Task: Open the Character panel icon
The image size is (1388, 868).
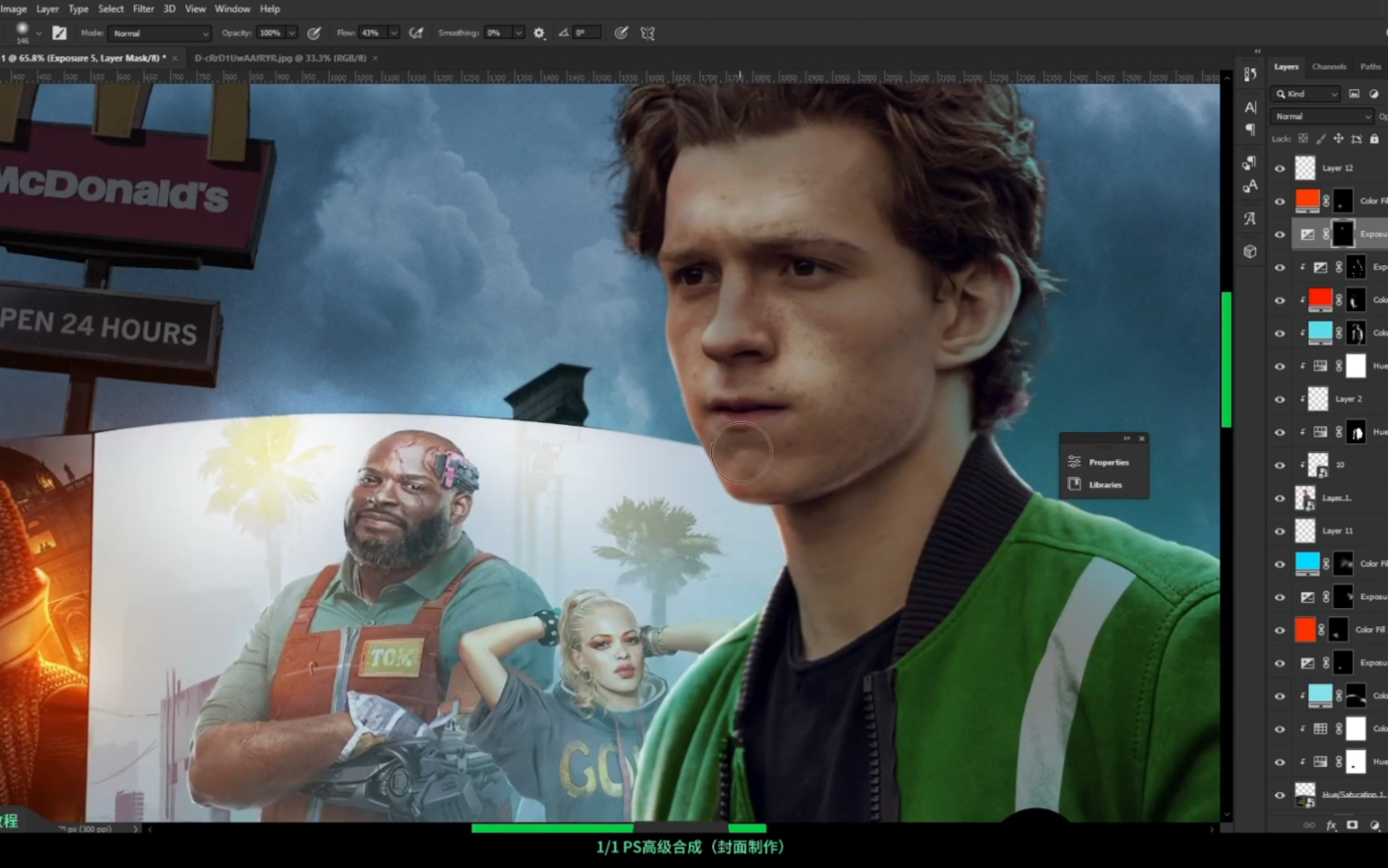Action: (x=1250, y=108)
